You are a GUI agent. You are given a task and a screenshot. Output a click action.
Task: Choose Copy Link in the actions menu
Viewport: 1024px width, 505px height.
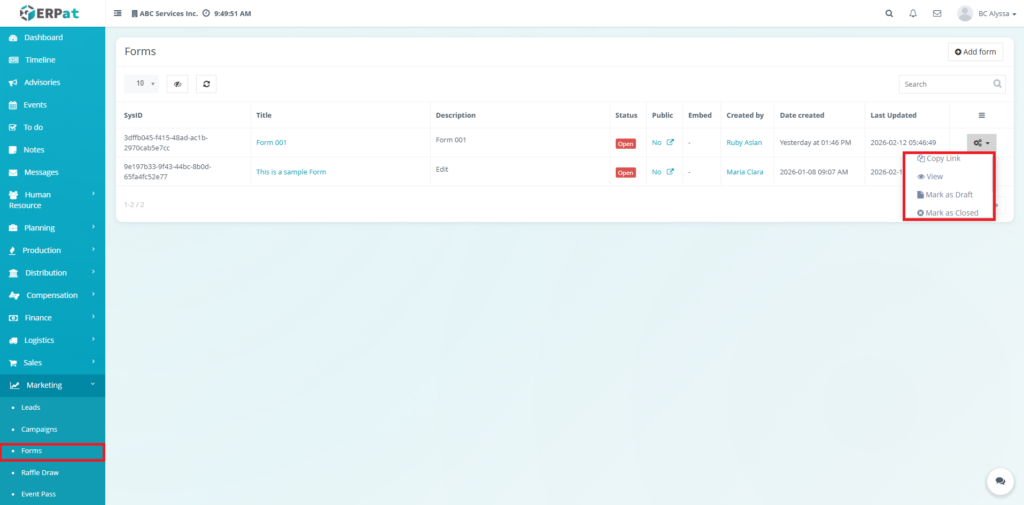940,159
